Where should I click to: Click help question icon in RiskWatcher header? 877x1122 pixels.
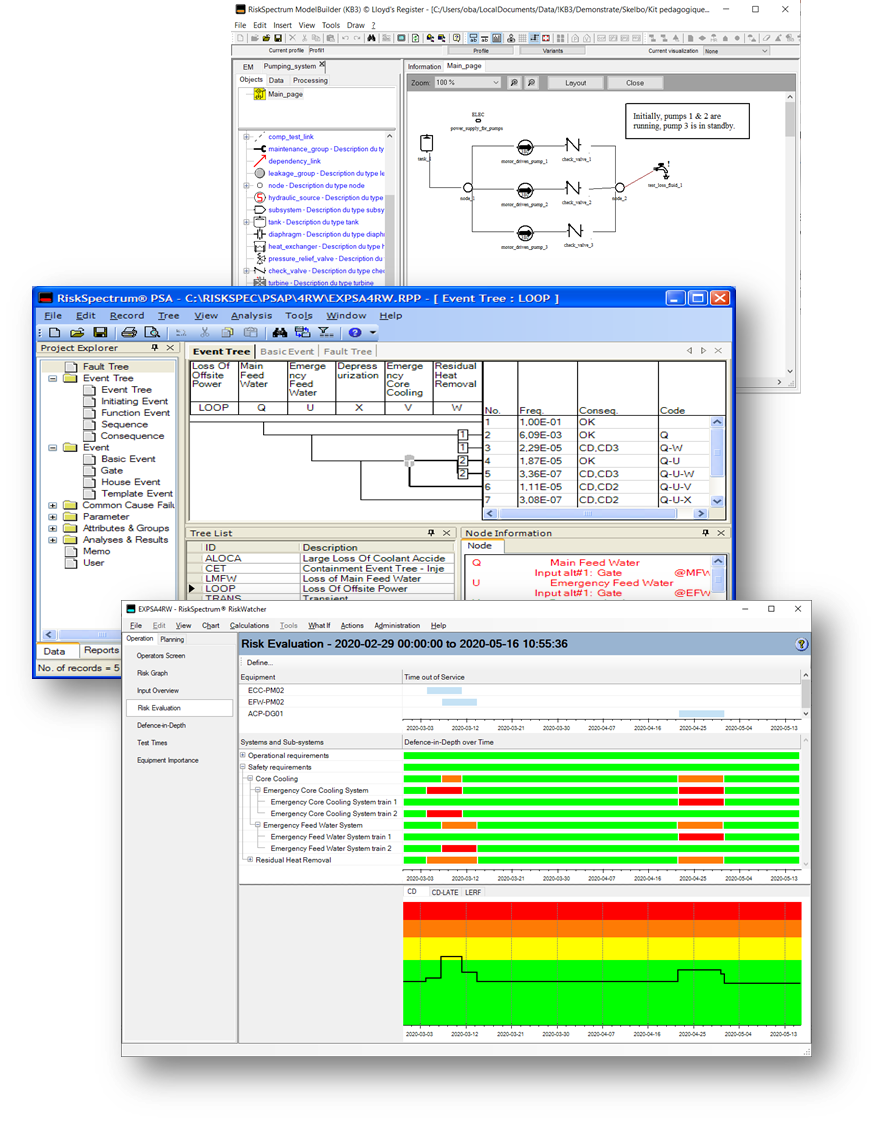tap(801, 644)
